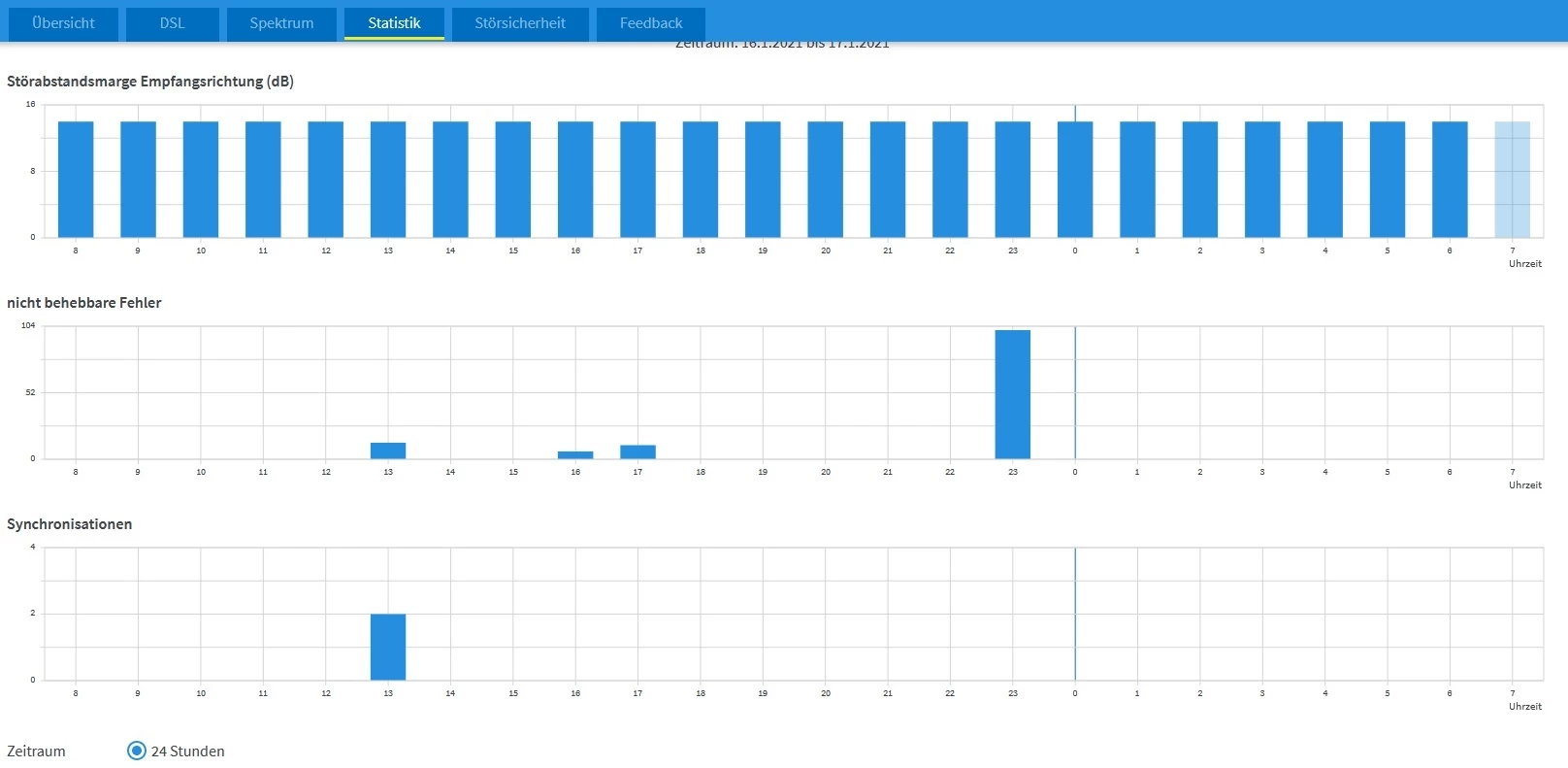Image resolution: width=1568 pixels, height=768 pixels.
Task: Click the Störabstandsmarge bar at hour 0
Action: [1075, 180]
